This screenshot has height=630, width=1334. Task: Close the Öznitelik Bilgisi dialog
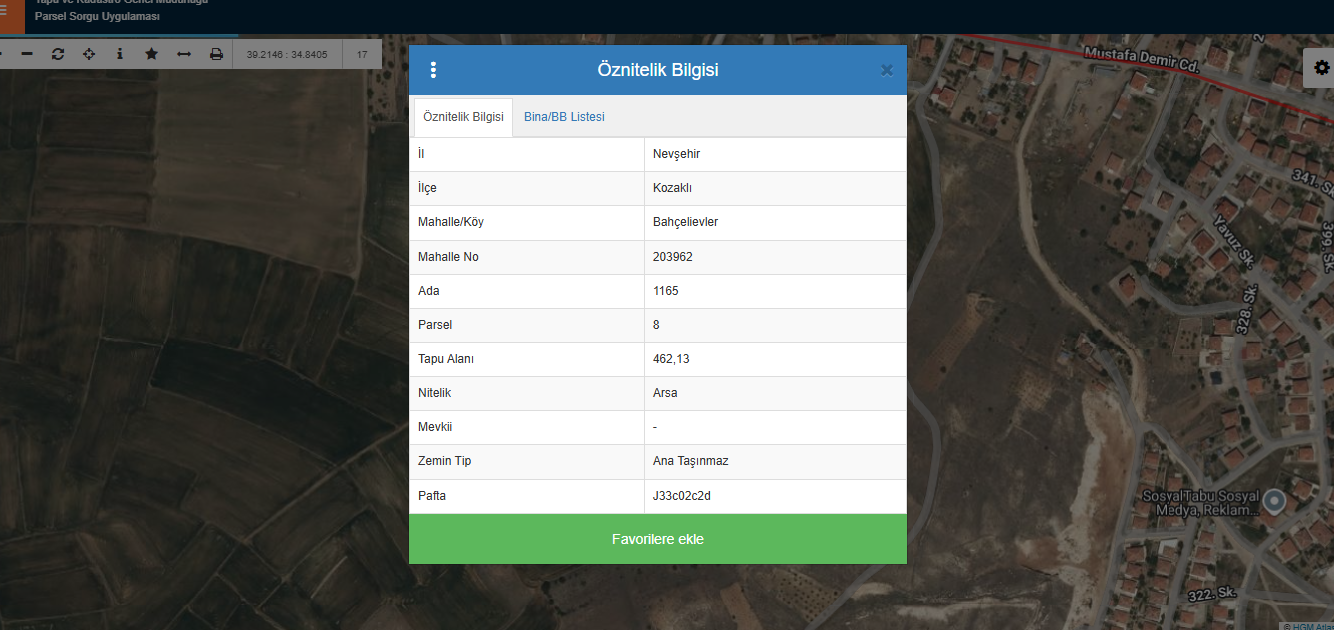(x=887, y=70)
